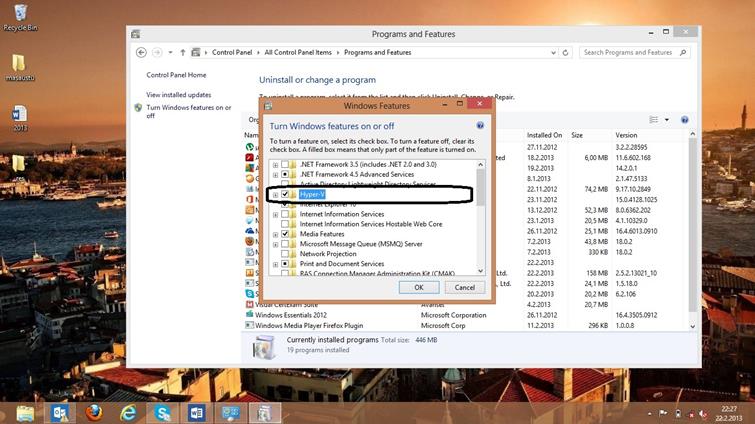Image resolution: width=755 pixels, height=424 pixels.
Task: Select the Hyper-V feature label
Action: pyautogui.click(x=312, y=194)
